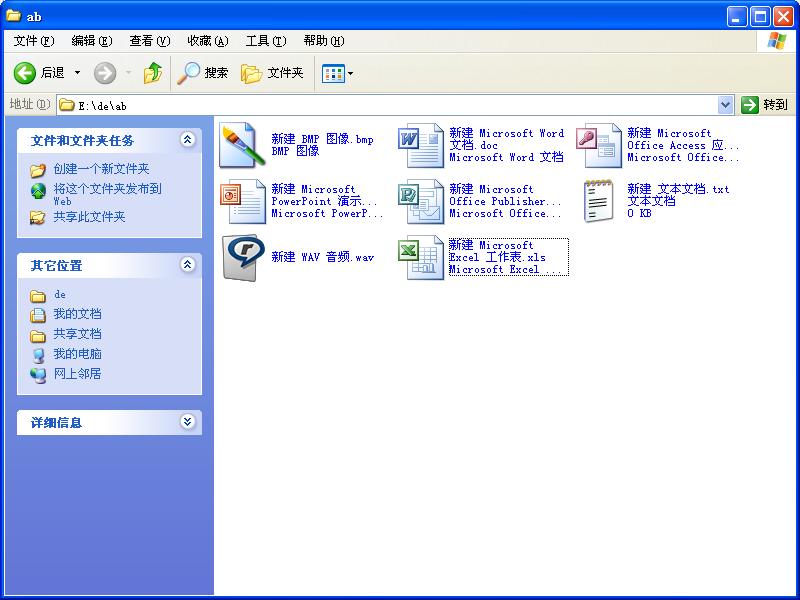This screenshot has height=600, width=800.
Task: Click the Shared Documents folder icon
Action: [x=38, y=335]
